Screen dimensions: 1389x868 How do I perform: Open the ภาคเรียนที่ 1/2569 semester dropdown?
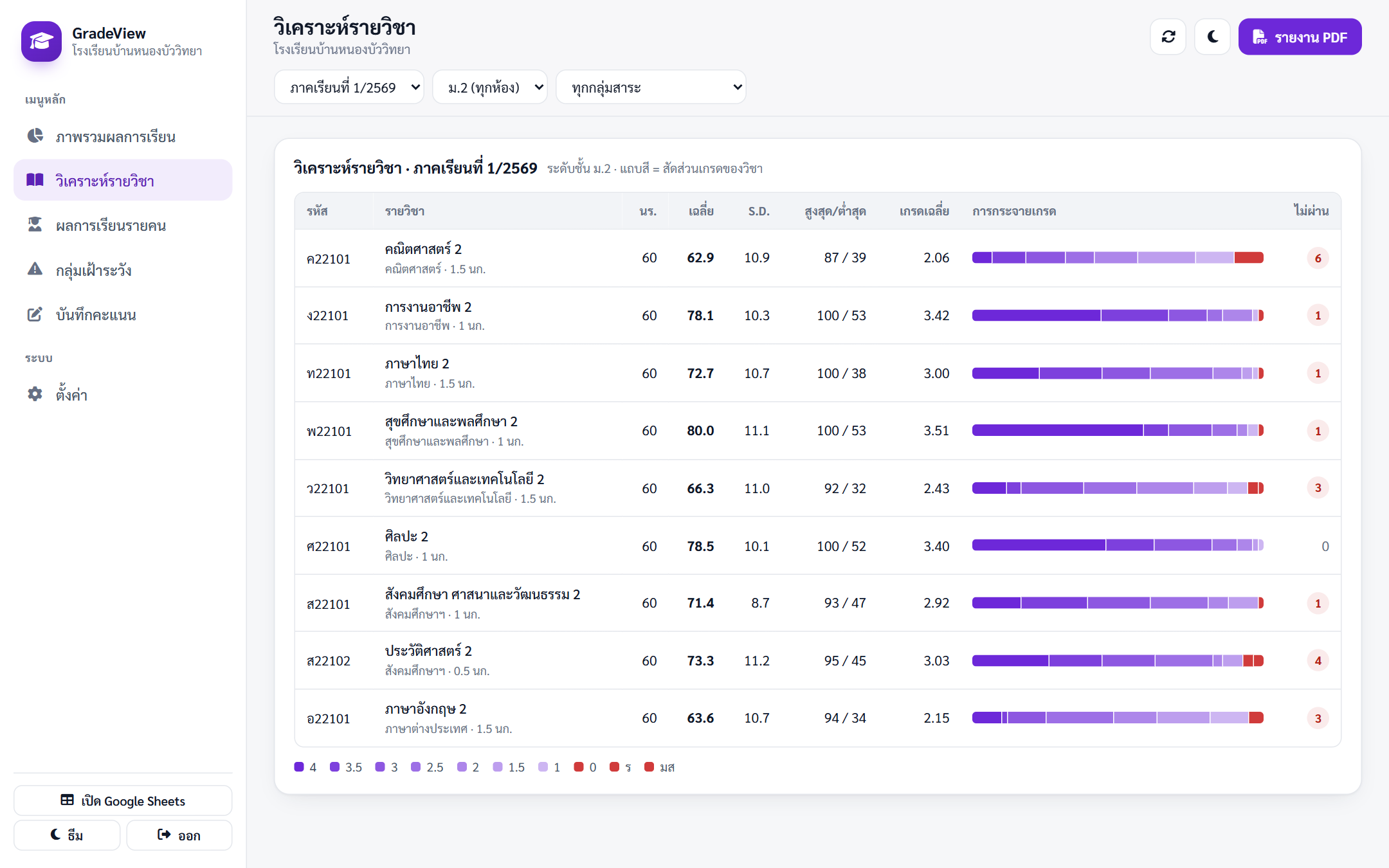click(349, 87)
